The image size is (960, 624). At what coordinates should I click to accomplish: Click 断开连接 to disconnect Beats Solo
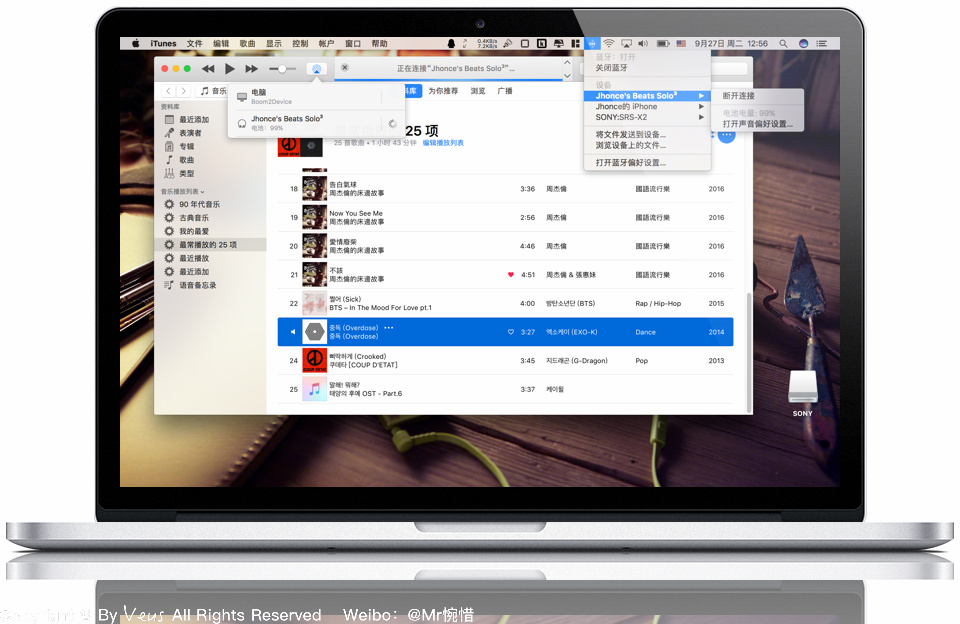tap(739, 96)
